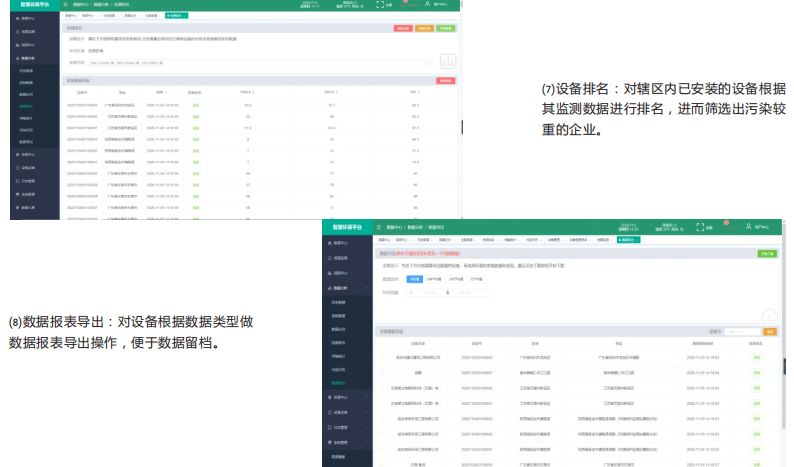Click fullscreen icon on device ranking page
This screenshot has height=467, width=794.
coord(382,5)
